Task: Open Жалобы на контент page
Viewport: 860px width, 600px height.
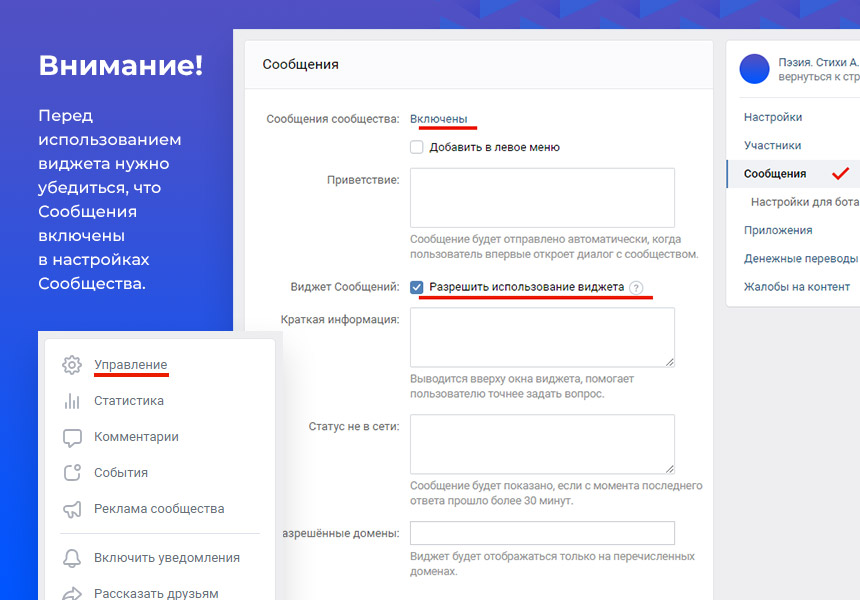Action: 796,287
